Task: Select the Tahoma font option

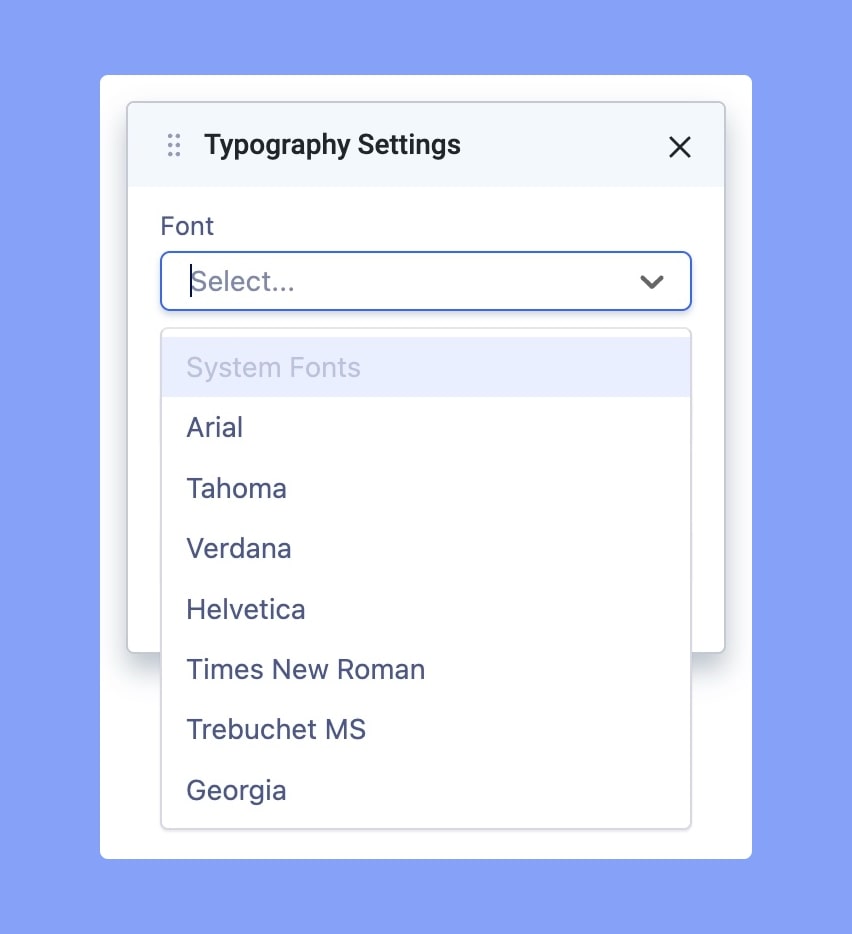Action: point(236,488)
